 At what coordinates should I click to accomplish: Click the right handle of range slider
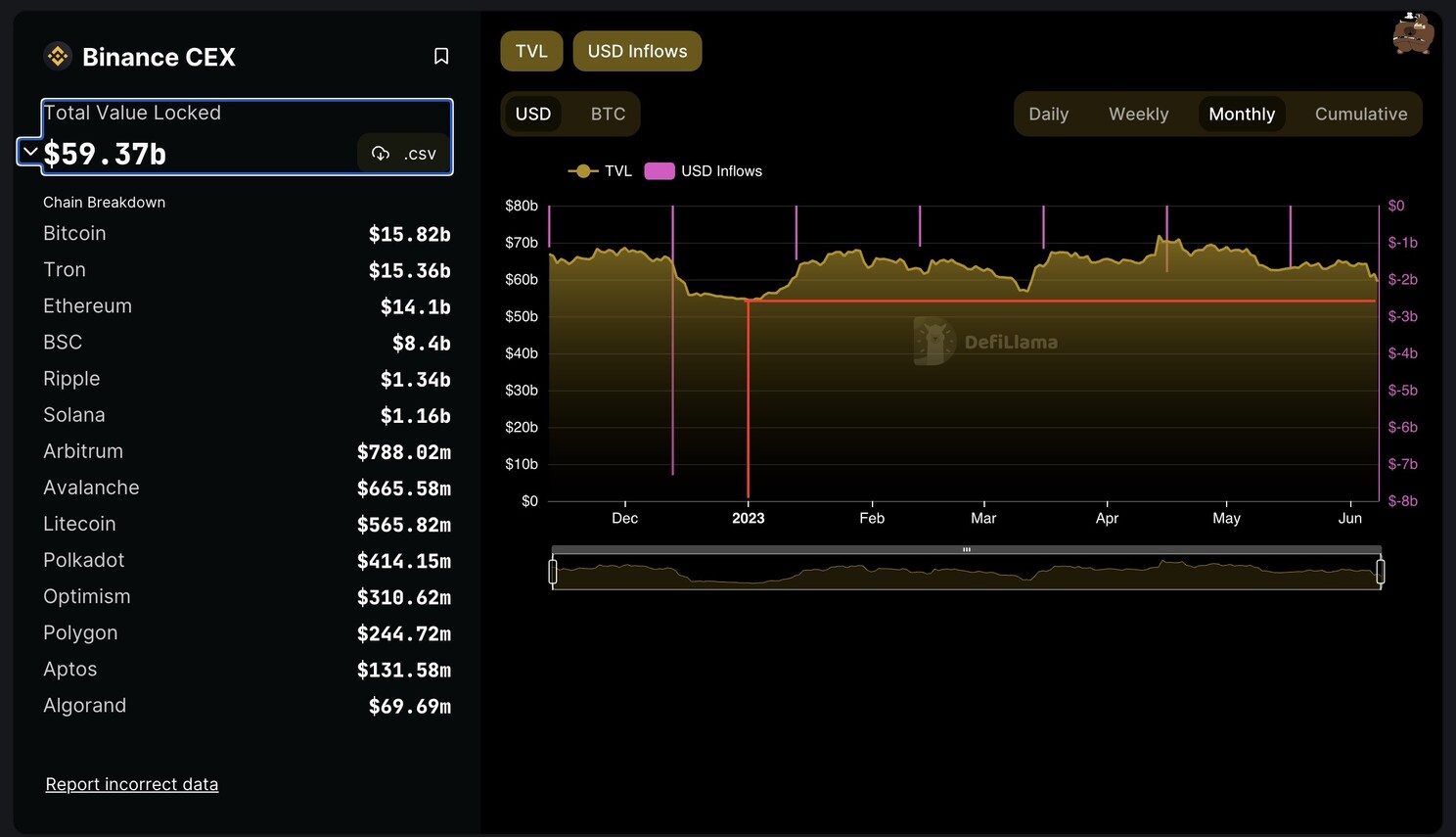pos(1380,572)
